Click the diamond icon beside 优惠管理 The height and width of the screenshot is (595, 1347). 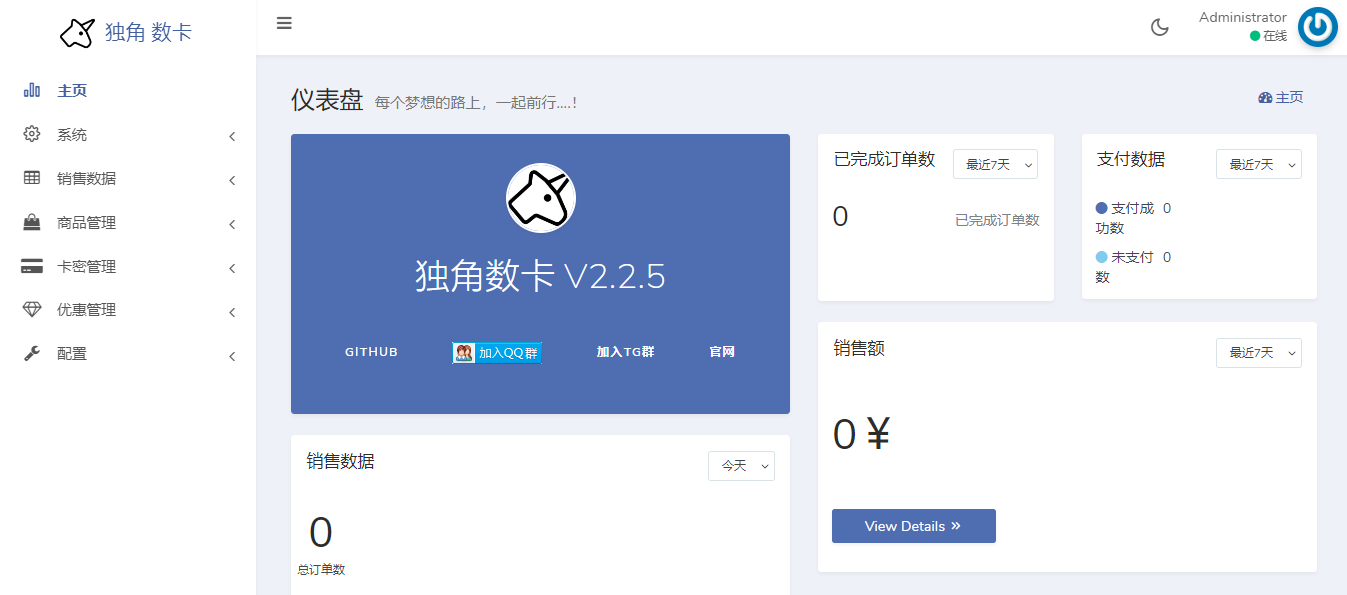(32, 310)
